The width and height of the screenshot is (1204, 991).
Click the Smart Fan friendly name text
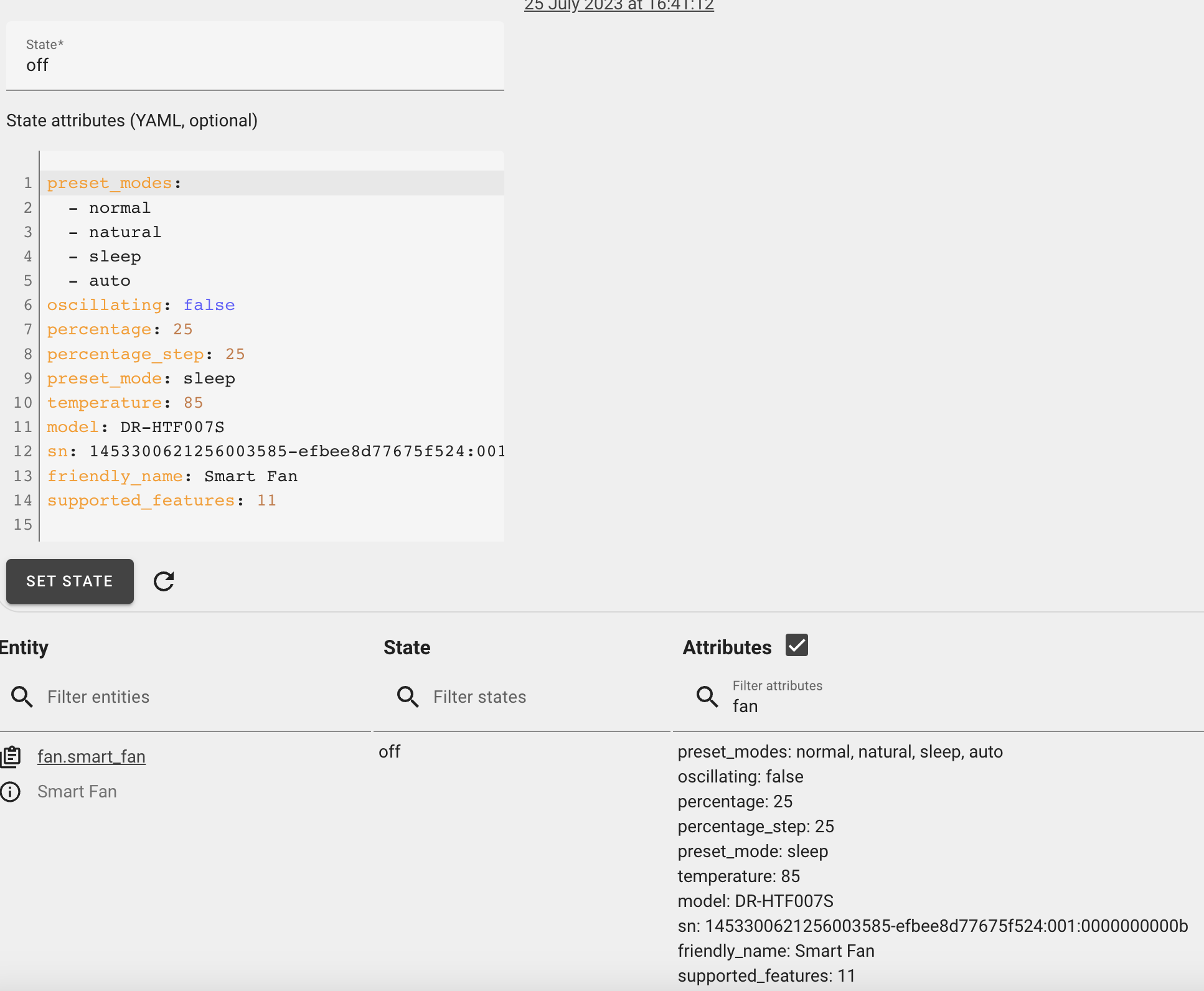(77, 791)
